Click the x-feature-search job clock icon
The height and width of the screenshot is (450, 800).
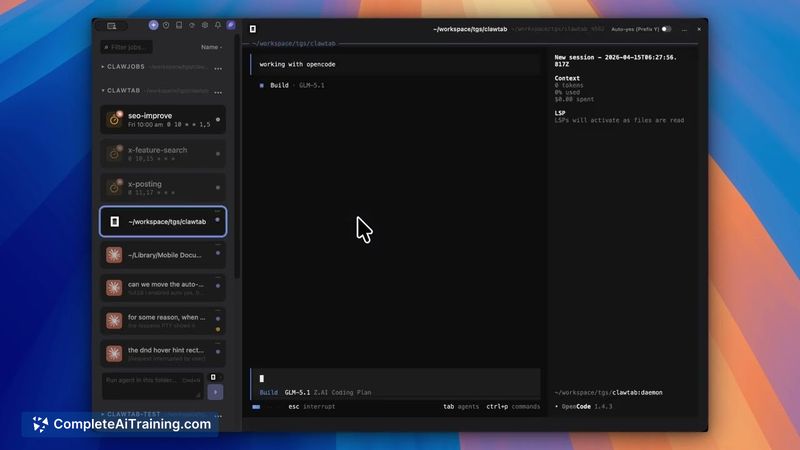114,154
